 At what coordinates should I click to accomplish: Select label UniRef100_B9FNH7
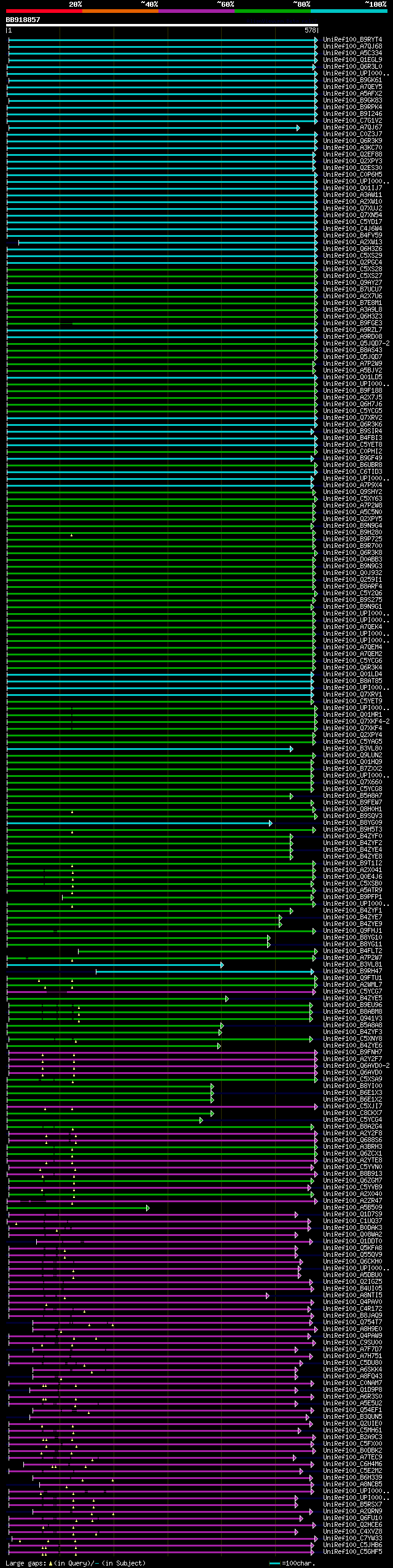point(352,1052)
